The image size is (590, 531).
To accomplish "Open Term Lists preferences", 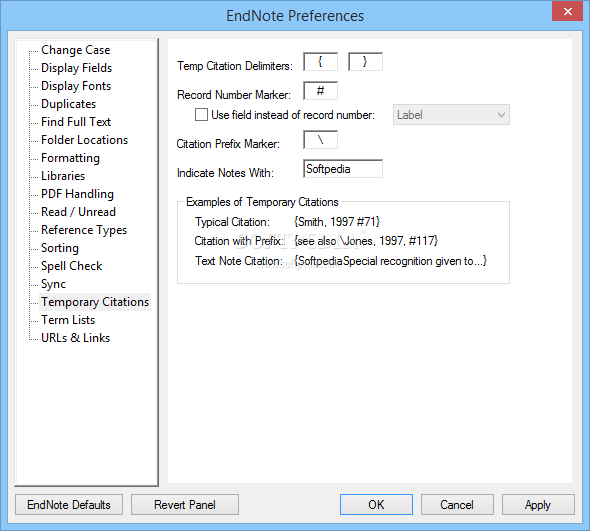I will pyautogui.click(x=68, y=320).
